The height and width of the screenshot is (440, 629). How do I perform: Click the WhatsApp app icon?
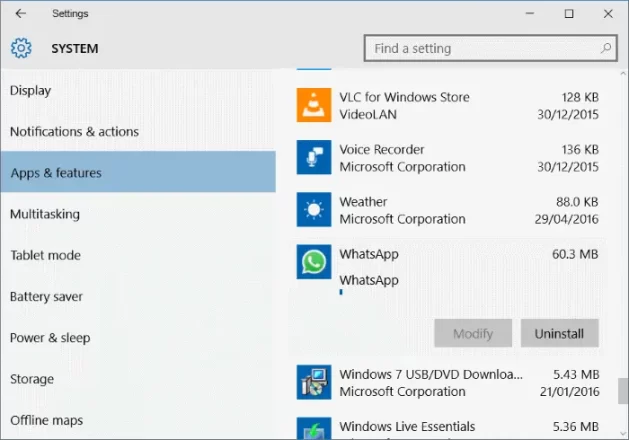point(314,262)
